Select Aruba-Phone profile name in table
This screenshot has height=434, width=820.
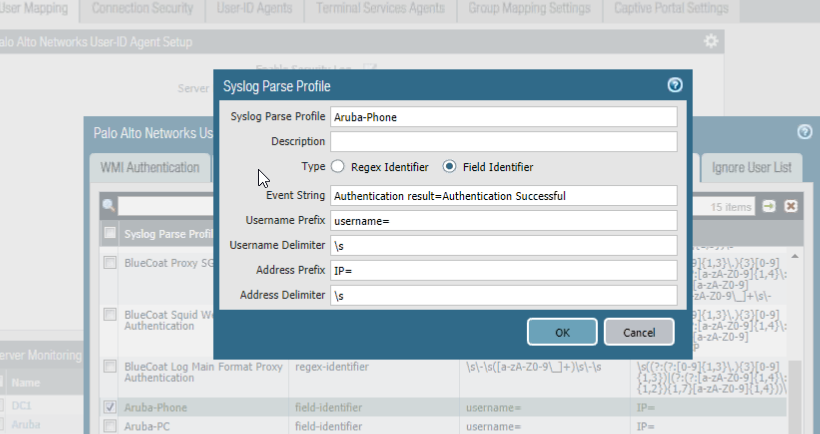[155, 407]
